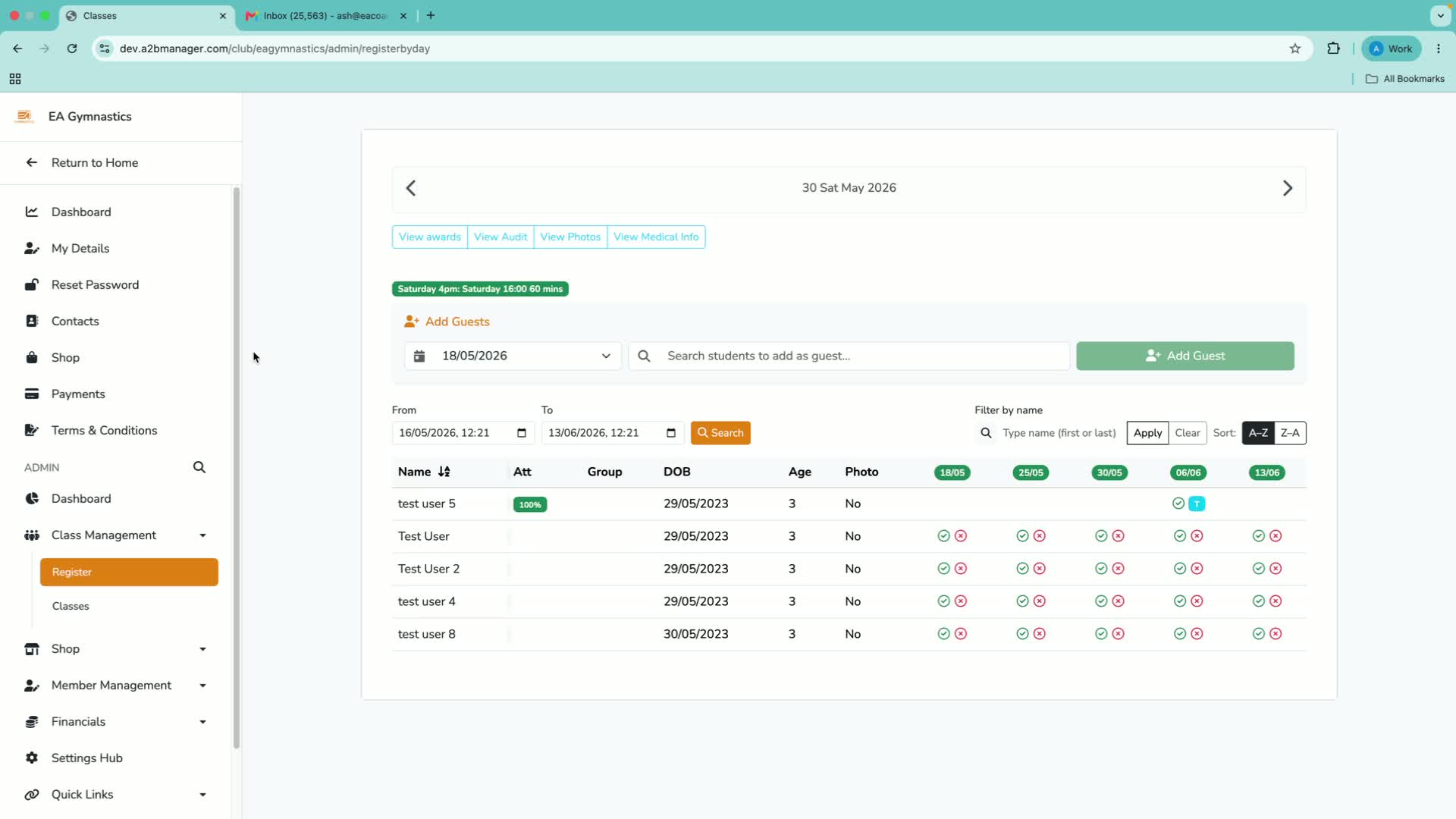Mark Test User present on 18/05
Screen dimensions: 1456x819
coord(943,536)
